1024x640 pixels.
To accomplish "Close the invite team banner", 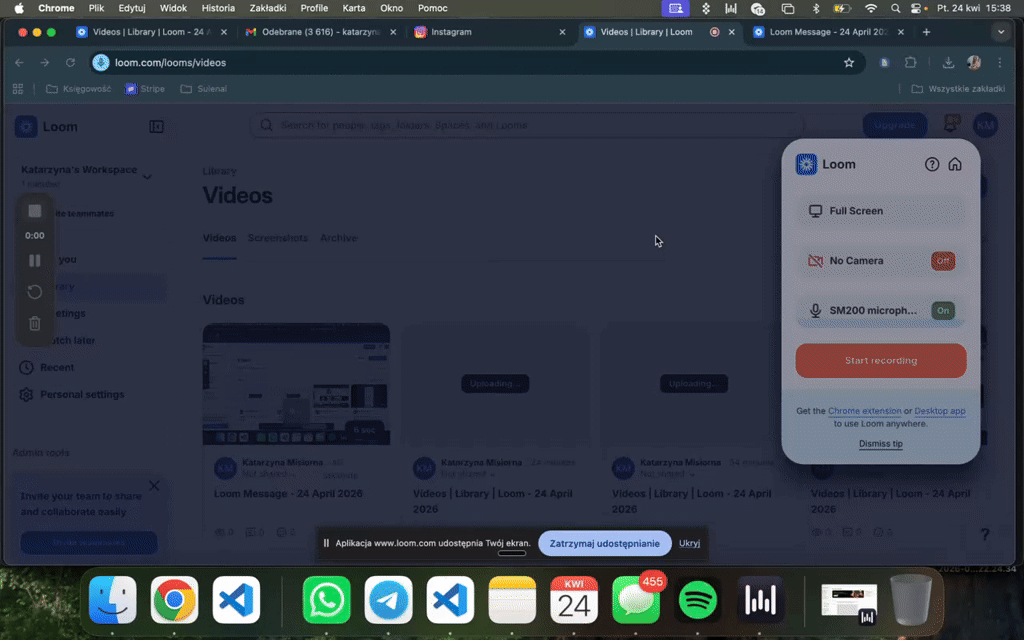I will click(154, 486).
